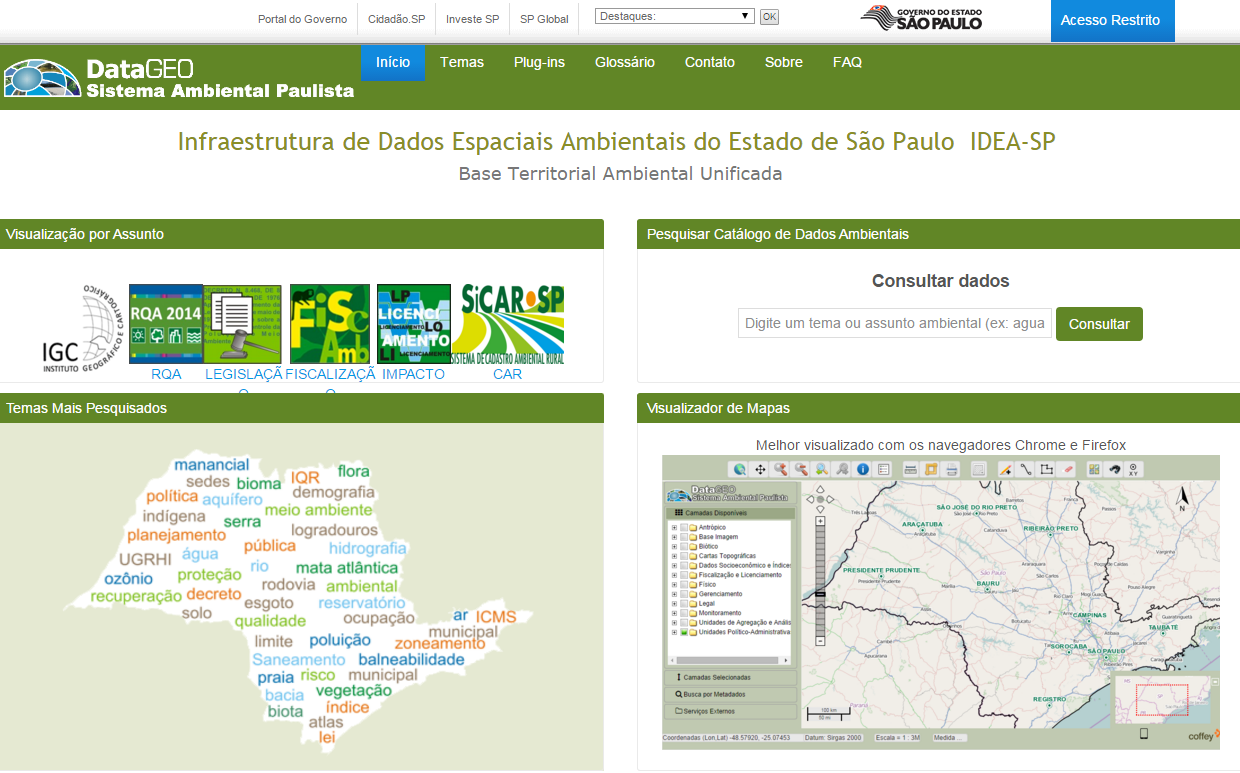Click the map zoom level slider bar
Viewport: 1240px width, 773px height.
pyautogui.click(x=820, y=580)
